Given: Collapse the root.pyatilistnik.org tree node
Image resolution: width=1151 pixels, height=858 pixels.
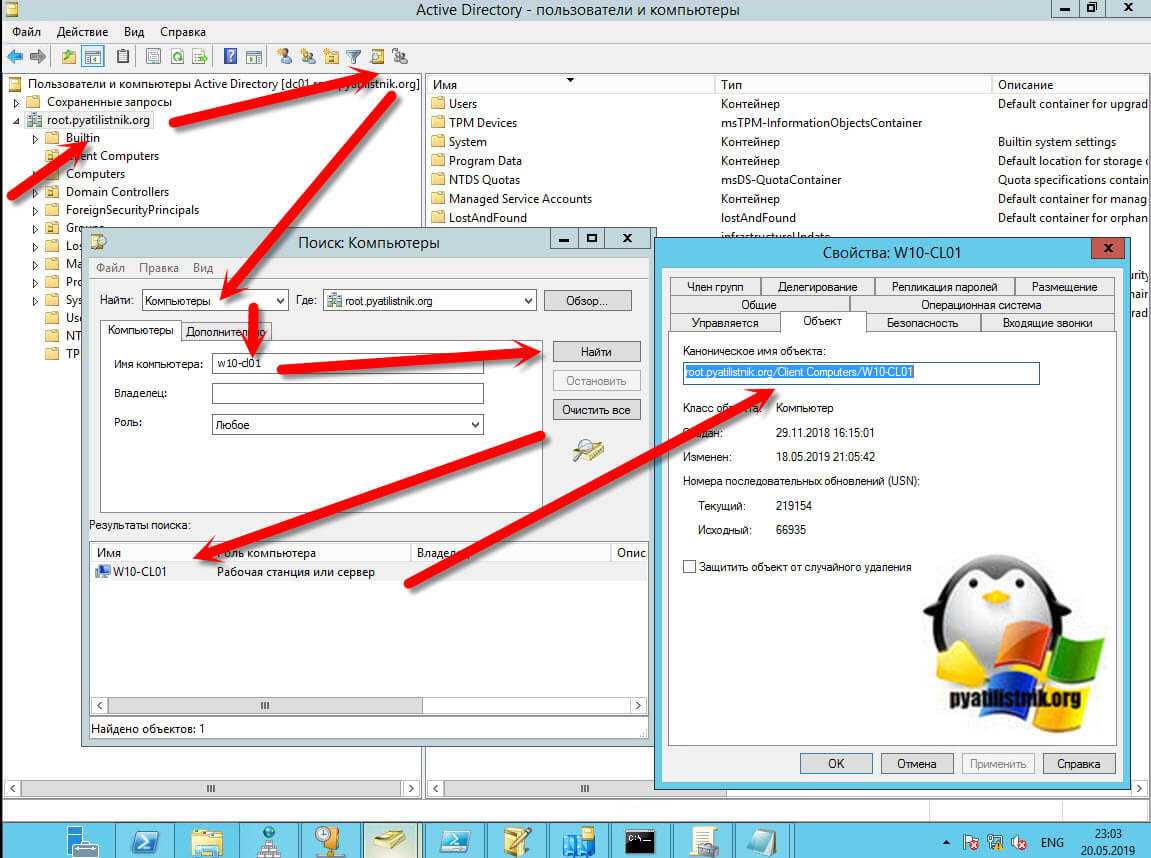Looking at the screenshot, I should tap(16, 120).
